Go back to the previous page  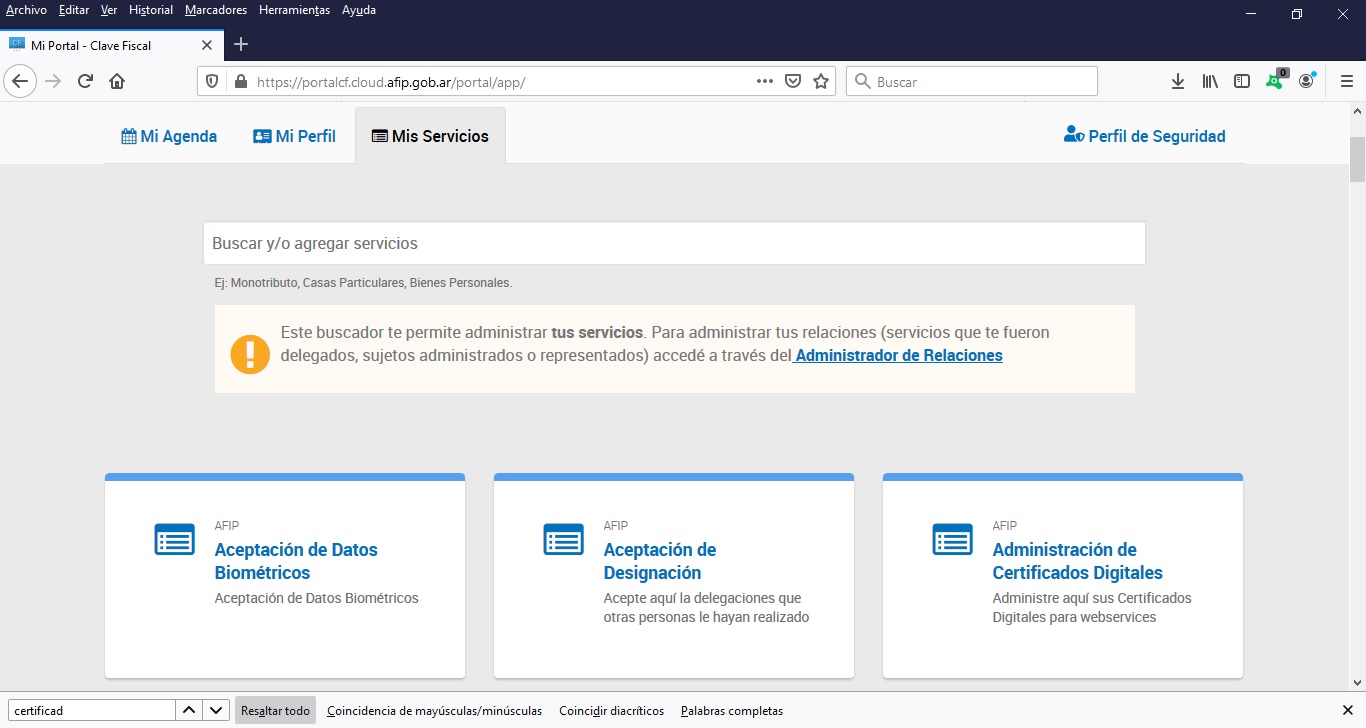[21, 82]
